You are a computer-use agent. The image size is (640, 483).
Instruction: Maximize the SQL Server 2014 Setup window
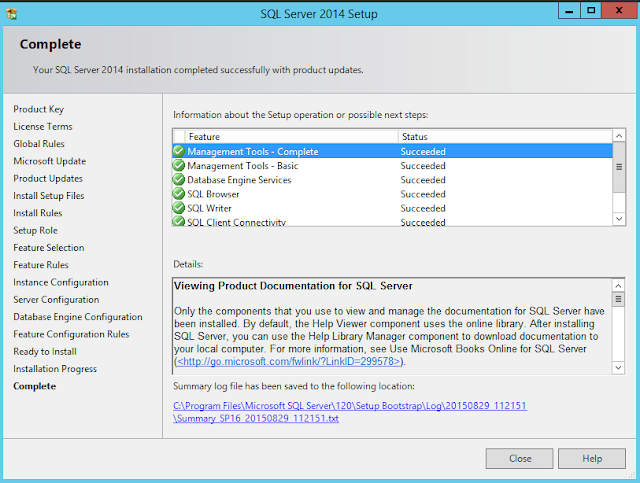tap(591, 10)
